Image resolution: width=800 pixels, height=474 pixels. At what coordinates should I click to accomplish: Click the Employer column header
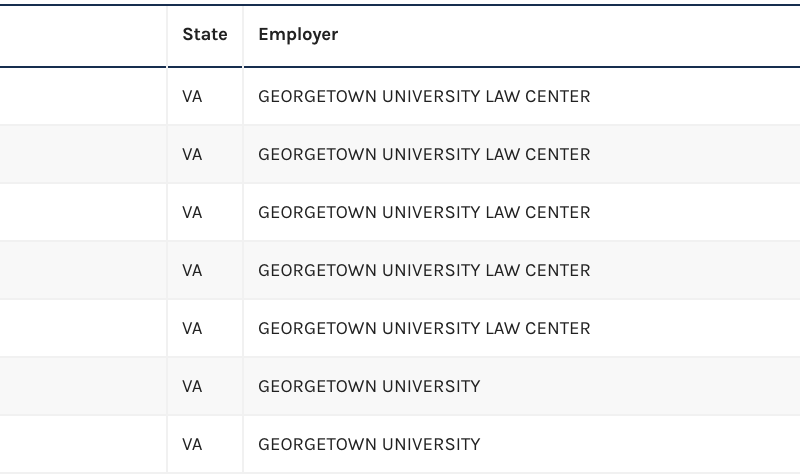point(298,35)
